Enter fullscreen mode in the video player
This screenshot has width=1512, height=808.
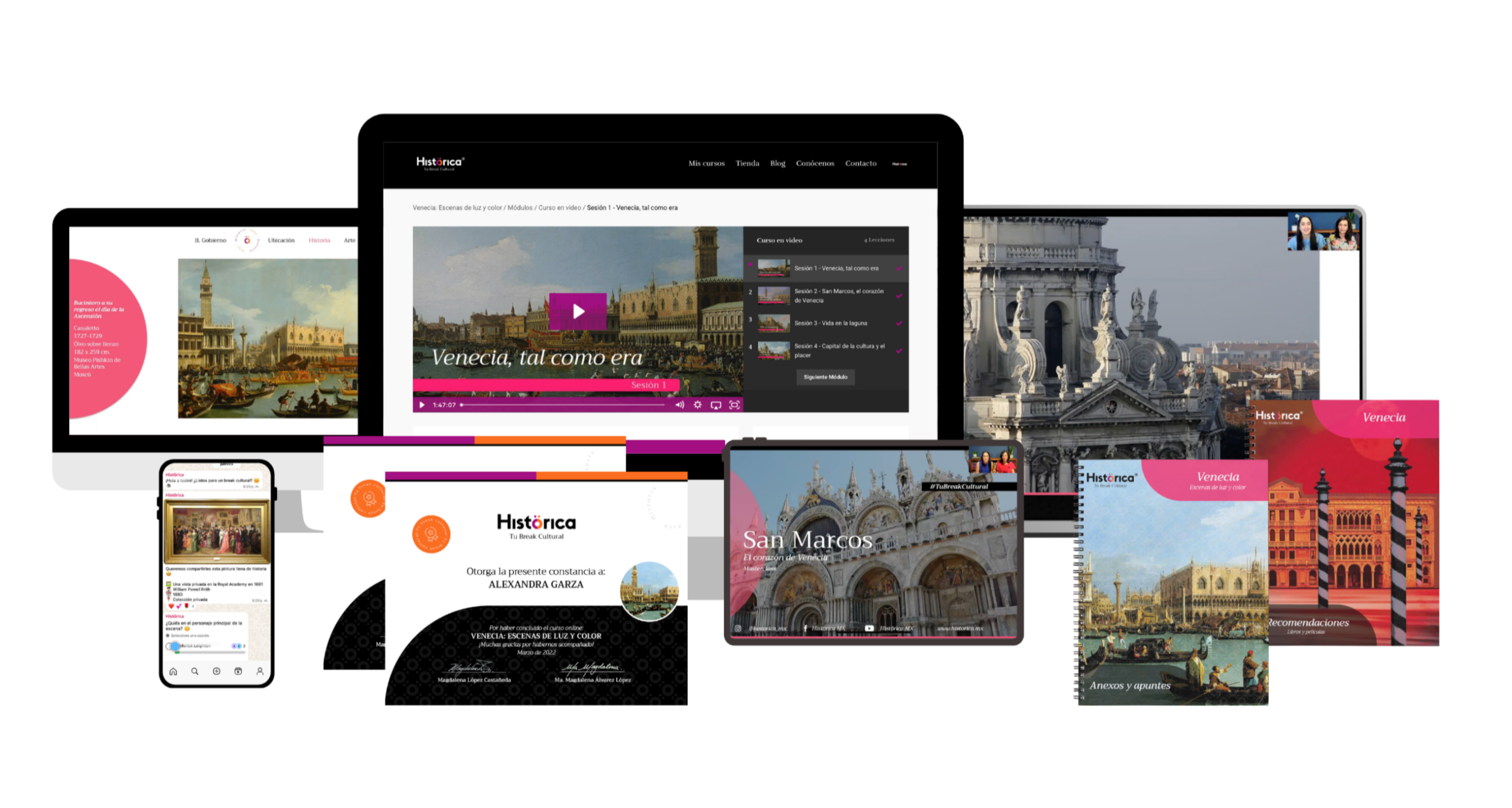point(734,405)
